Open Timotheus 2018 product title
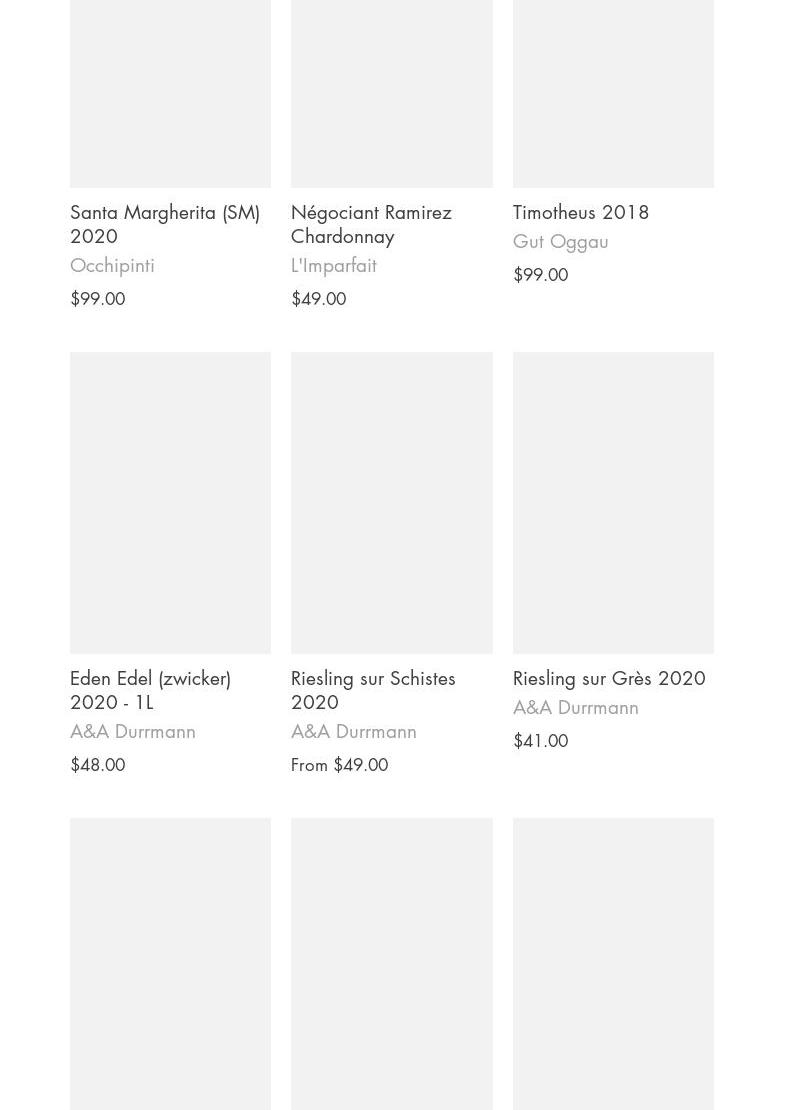 coord(580,212)
